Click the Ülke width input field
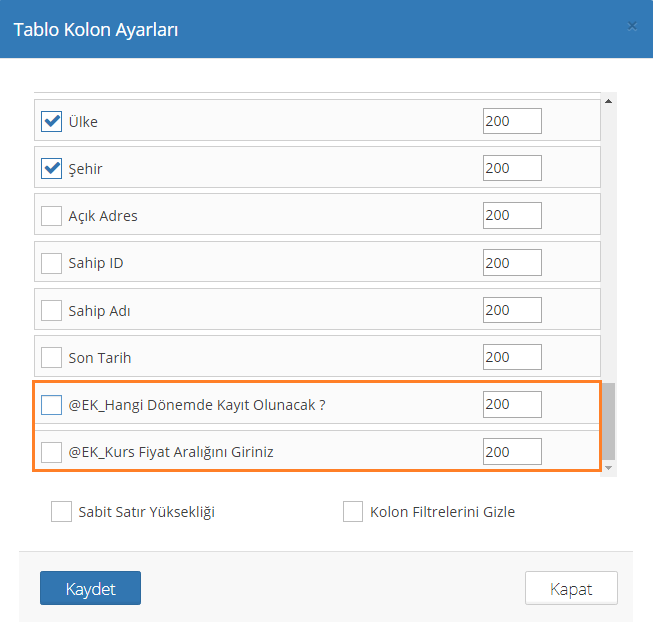 [x=511, y=121]
